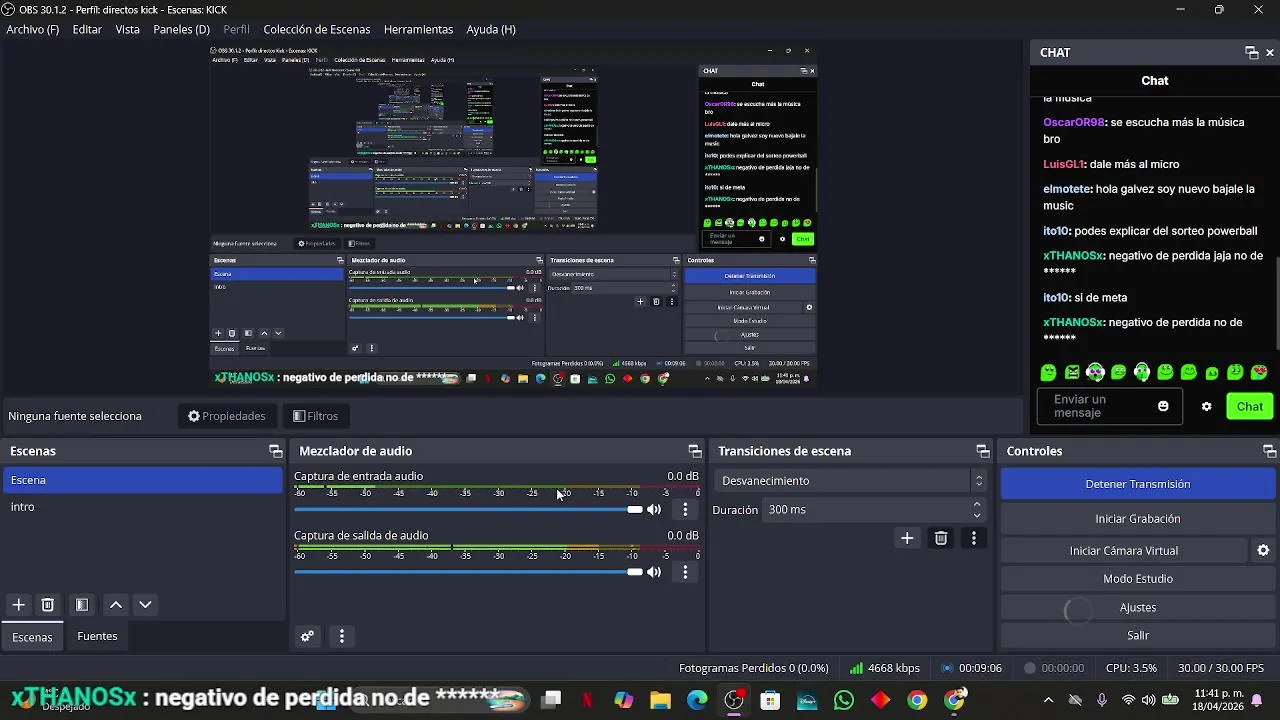Float the Transiciones de escena panel
The width and height of the screenshot is (1280, 720).
click(983, 451)
